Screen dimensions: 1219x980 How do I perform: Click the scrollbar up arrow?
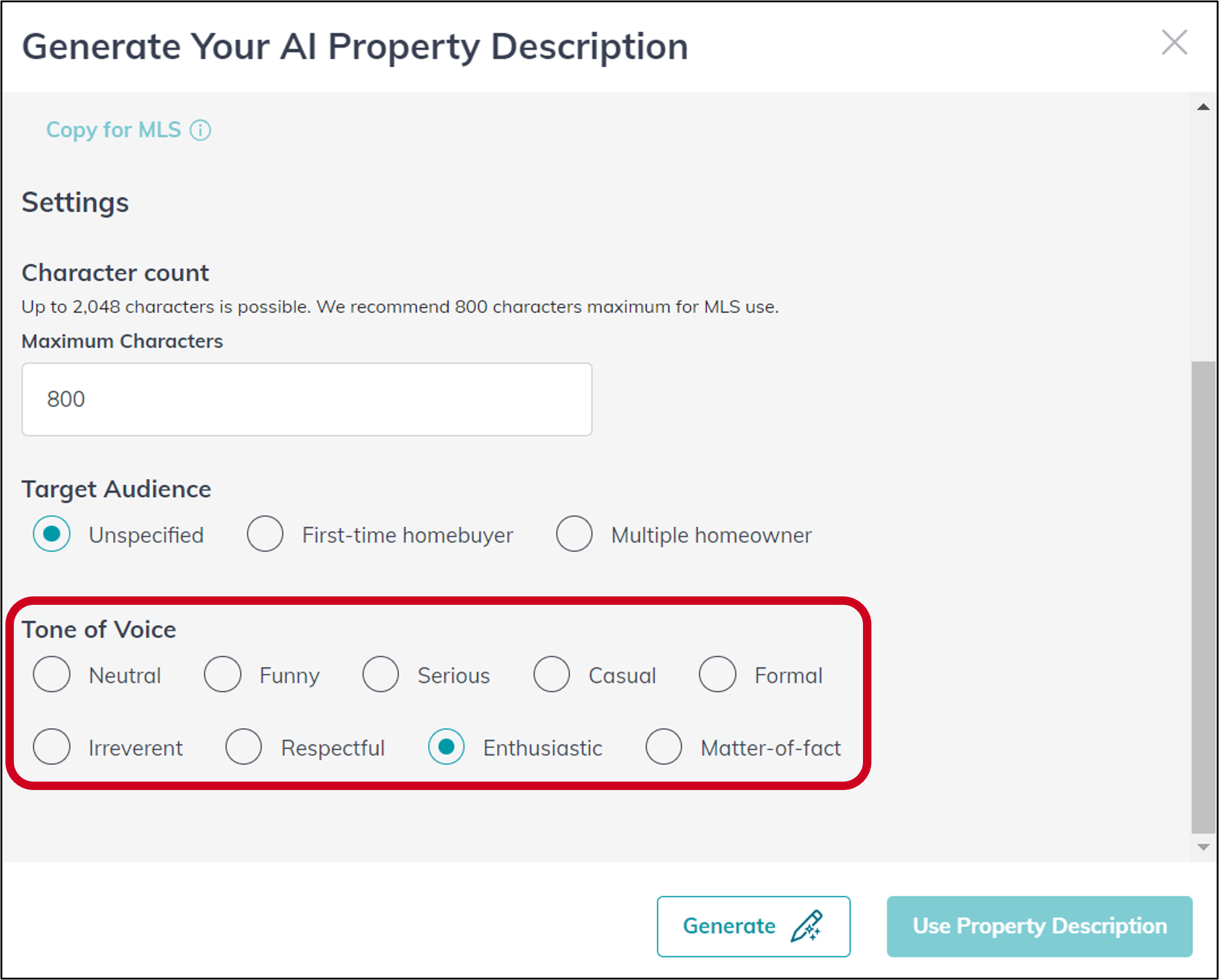1203,107
